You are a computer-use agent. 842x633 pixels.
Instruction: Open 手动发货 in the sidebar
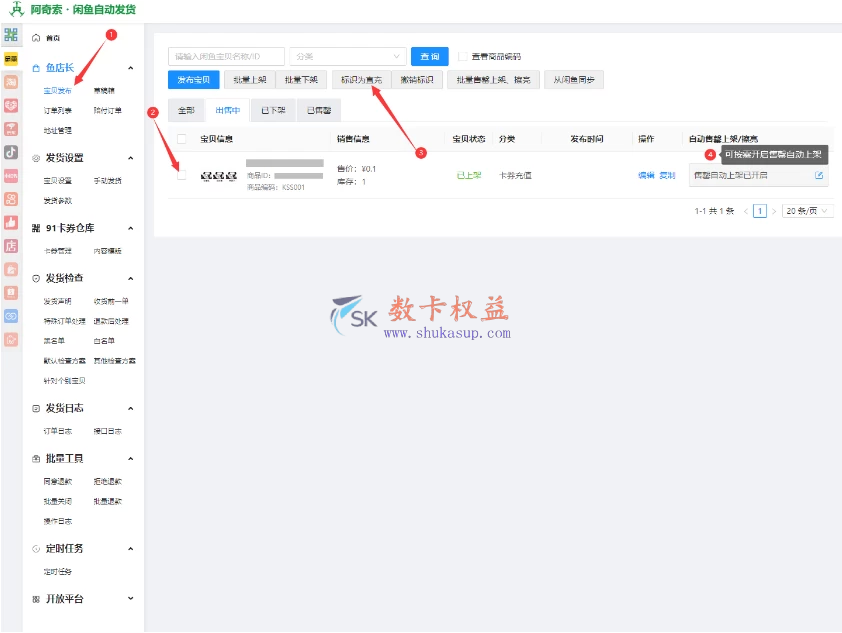pyautogui.click(x=107, y=181)
